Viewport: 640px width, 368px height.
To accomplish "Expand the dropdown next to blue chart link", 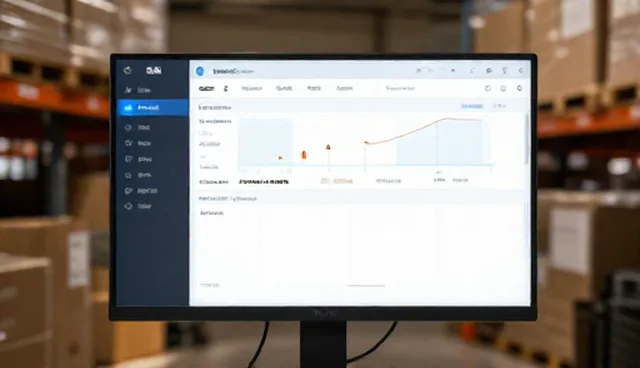I will [499, 106].
